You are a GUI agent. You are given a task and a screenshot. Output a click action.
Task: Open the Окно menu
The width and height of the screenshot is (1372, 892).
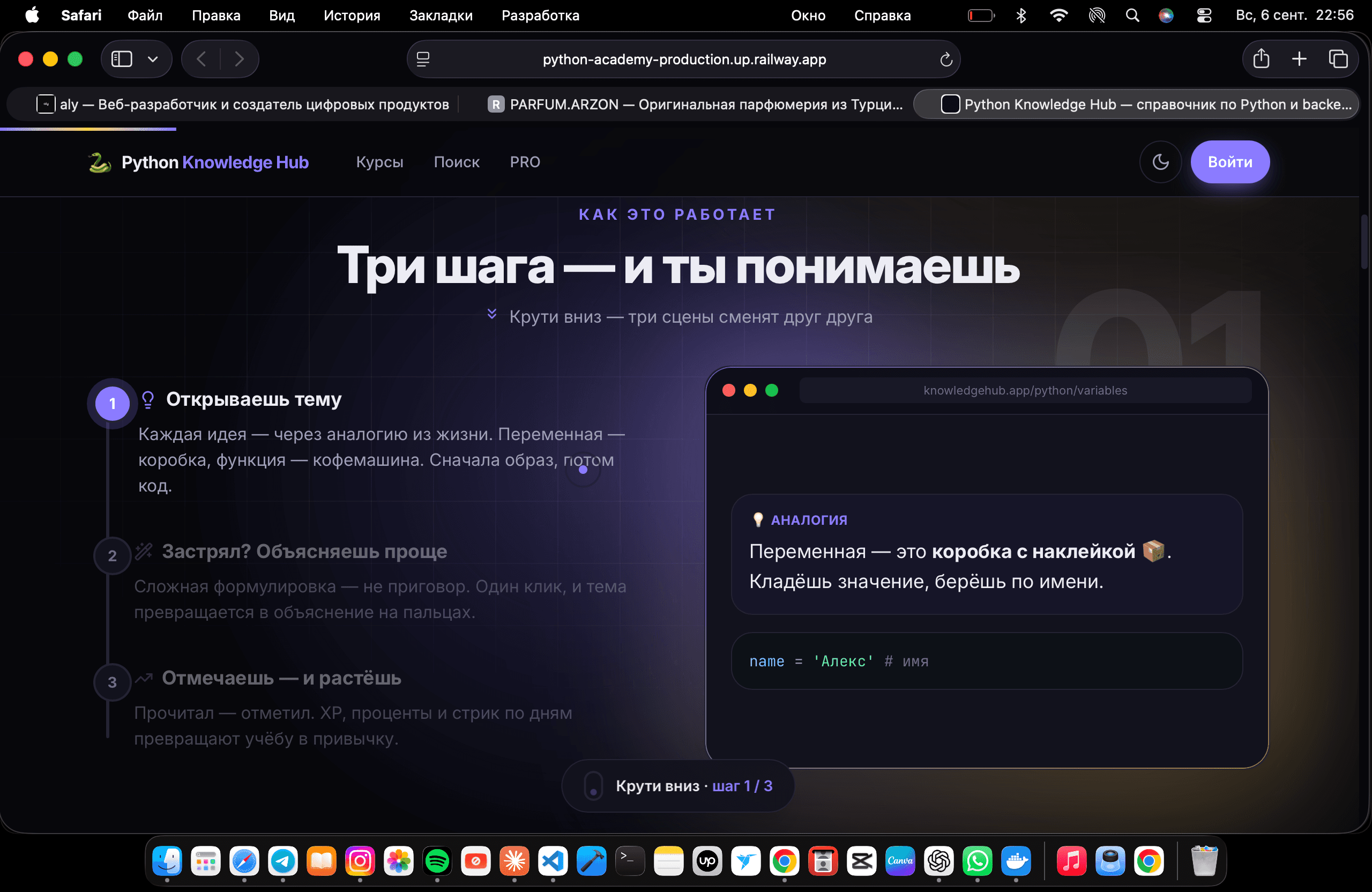point(808,16)
